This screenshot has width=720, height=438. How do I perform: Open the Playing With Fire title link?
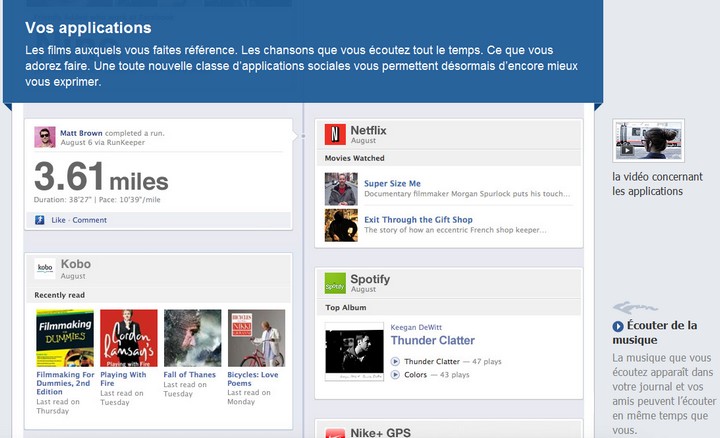pos(123,379)
